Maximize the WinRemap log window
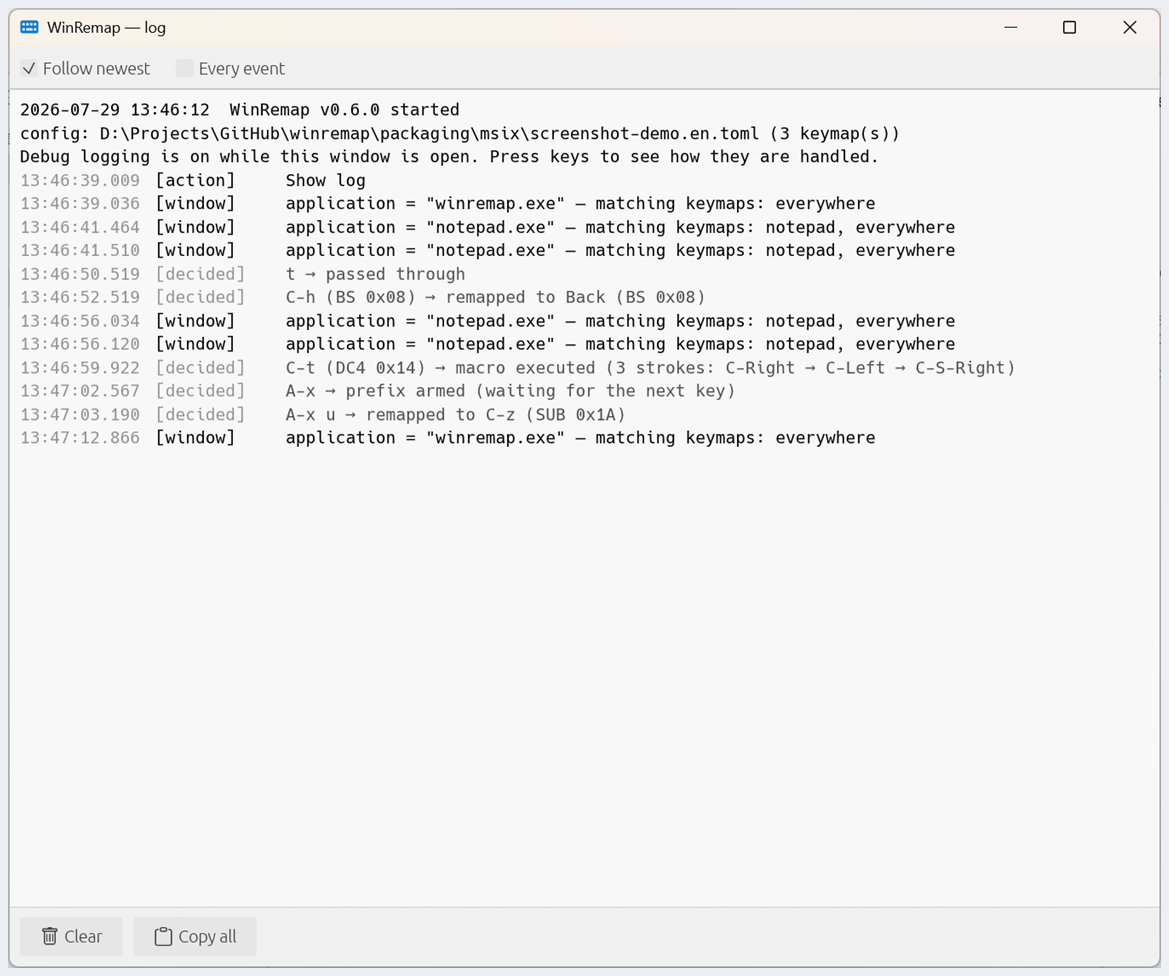The width and height of the screenshot is (1169, 976). click(x=1069, y=28)
